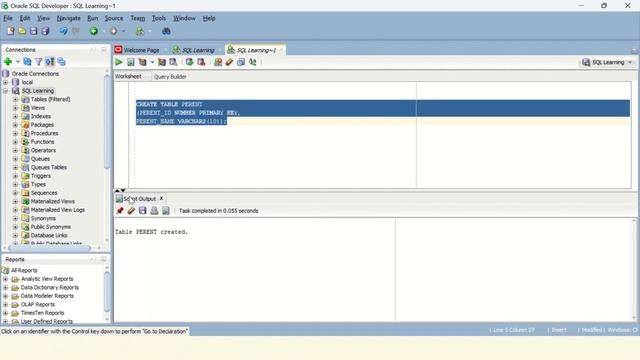Select Public Synonyms tree item

tap(51, 227)
